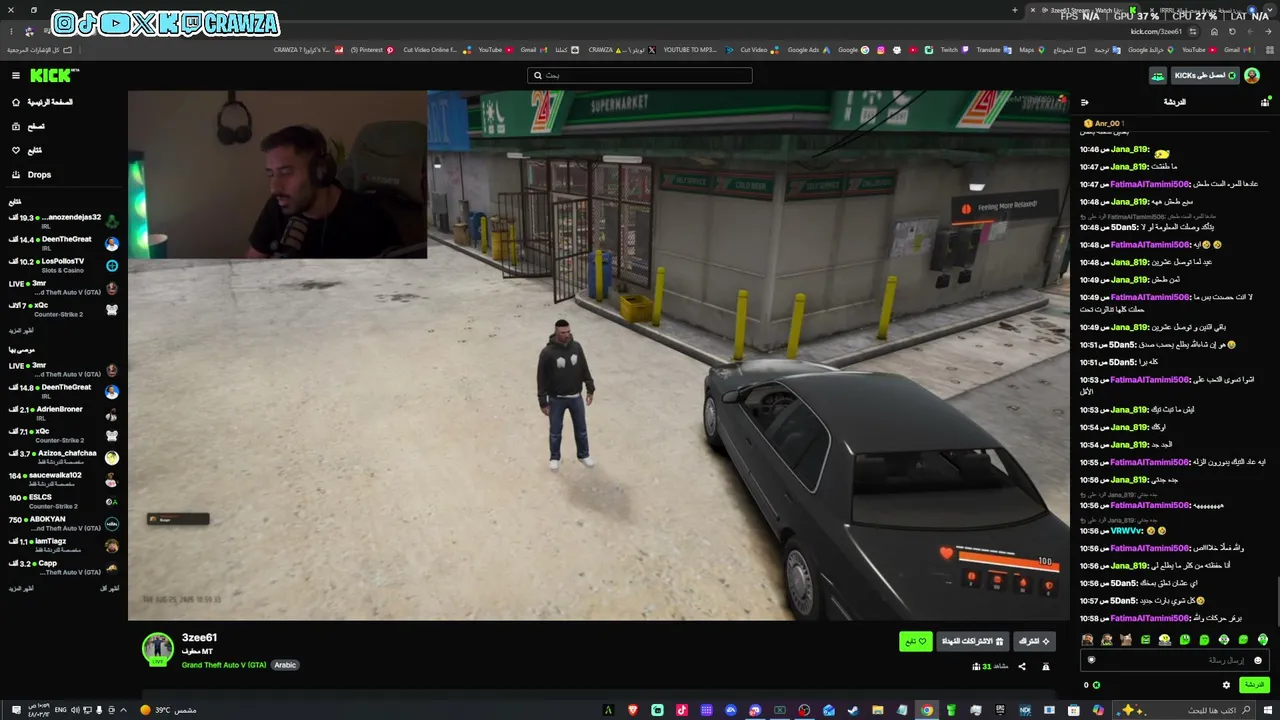Screen dimensions: 1280x720
Task: Show more followed channels
Action: [x=21, y=330]
